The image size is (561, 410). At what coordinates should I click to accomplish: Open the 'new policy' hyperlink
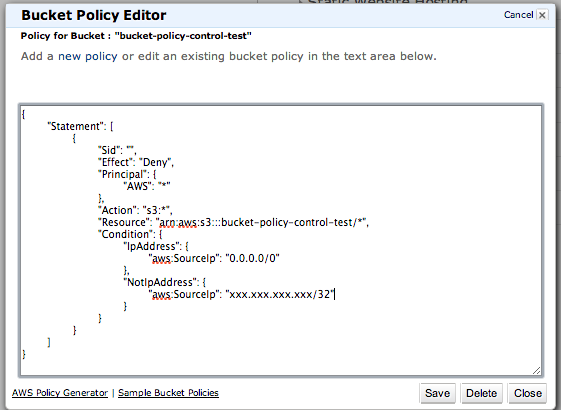[88, 56]
